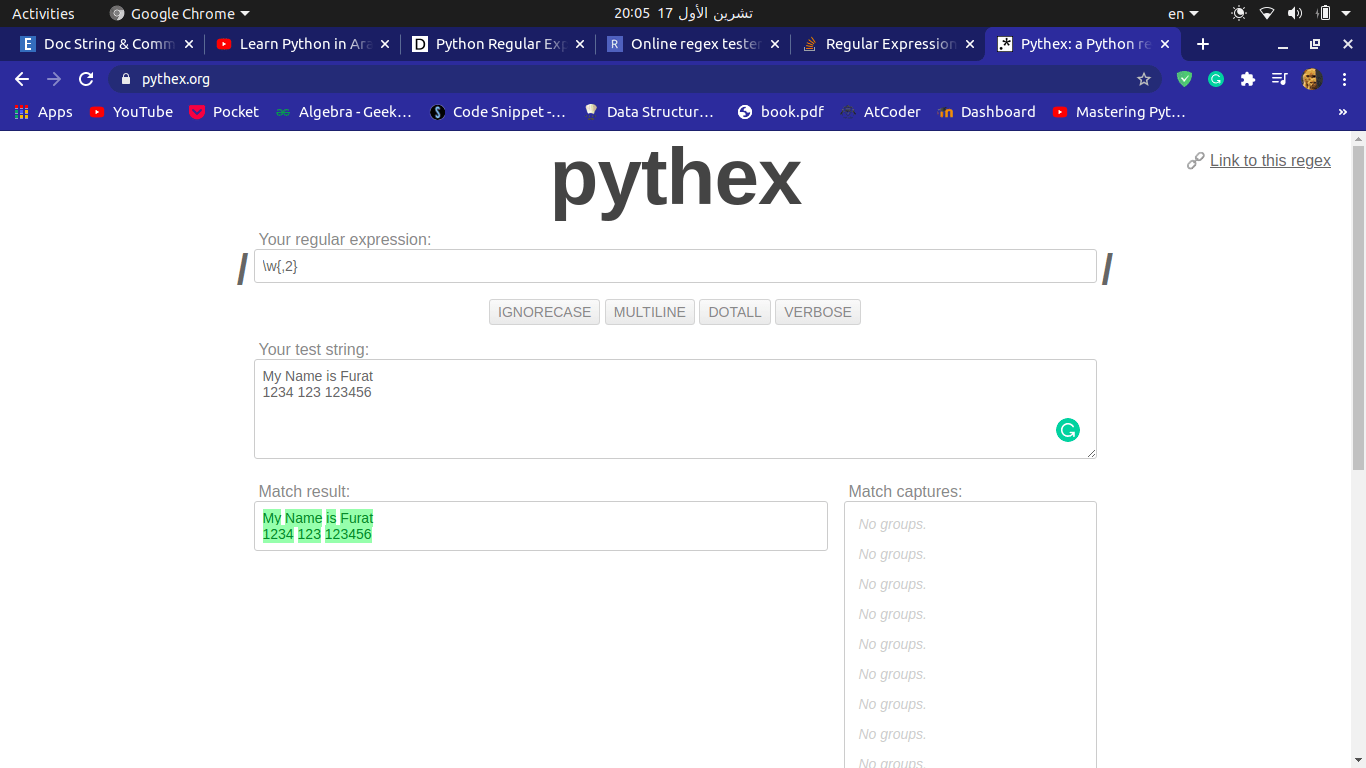
Task: Open the book.pdf bookmark
Action: (x=780, y=112)
